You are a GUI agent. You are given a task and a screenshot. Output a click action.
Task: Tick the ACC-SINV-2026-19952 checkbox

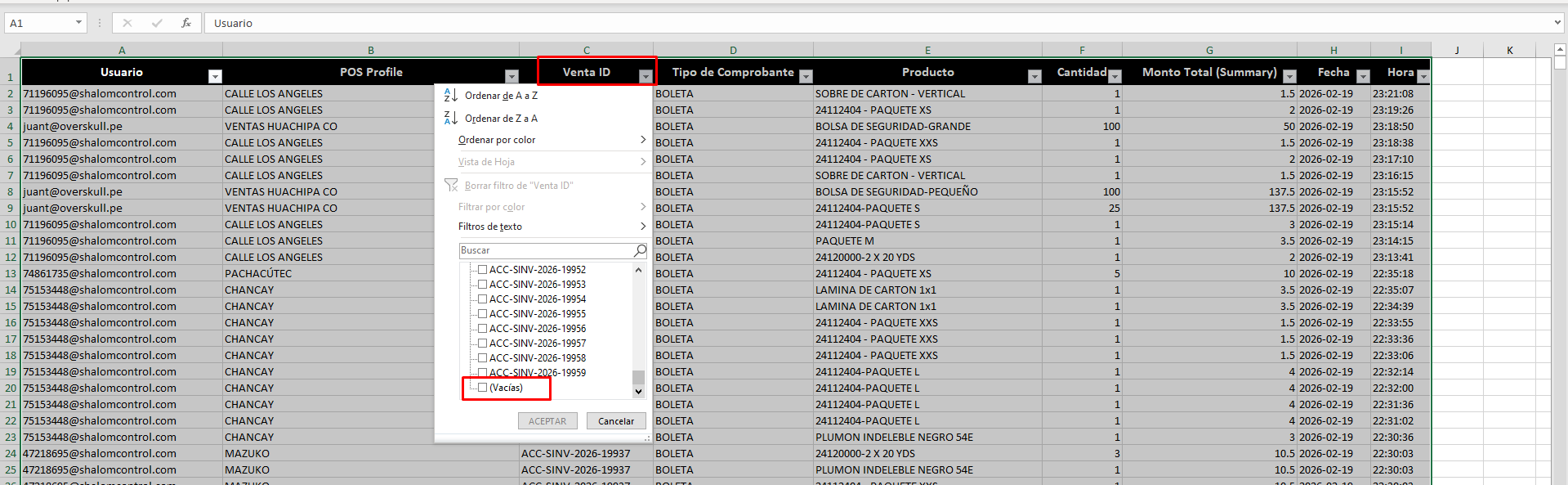click(x=483, y=270)
